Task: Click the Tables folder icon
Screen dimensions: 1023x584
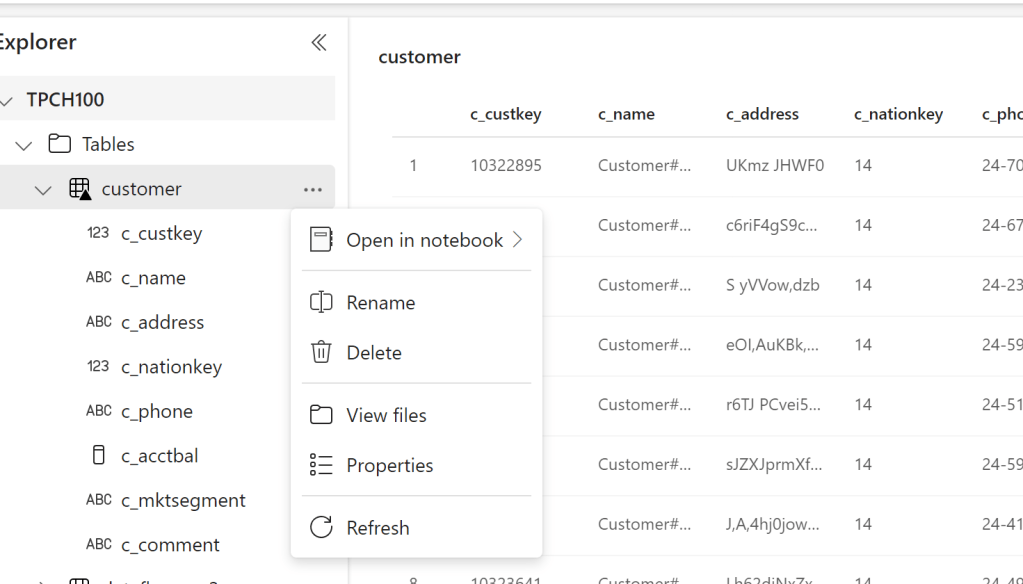Action: tap(60, 144)
